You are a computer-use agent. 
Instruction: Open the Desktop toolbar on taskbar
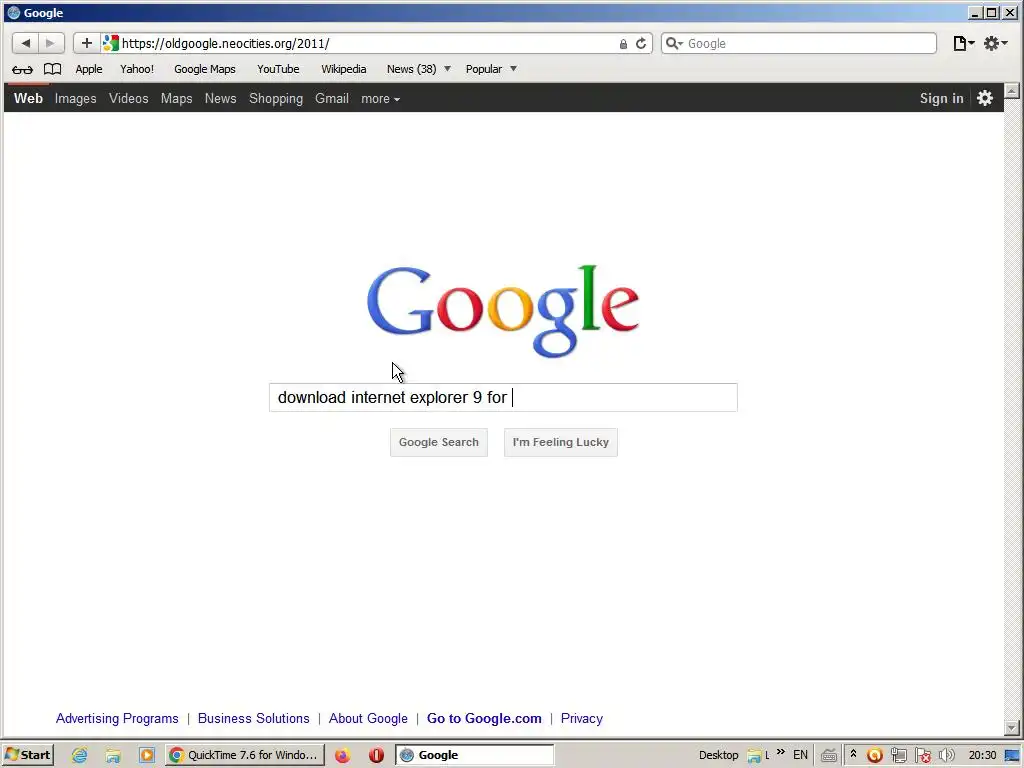tap(718, 756)
